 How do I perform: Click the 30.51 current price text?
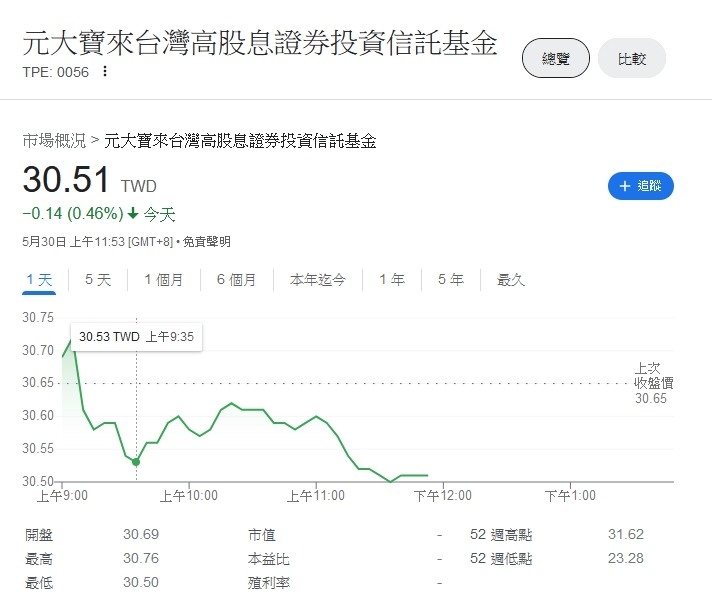pyautogui.click(x=66, y=179)
